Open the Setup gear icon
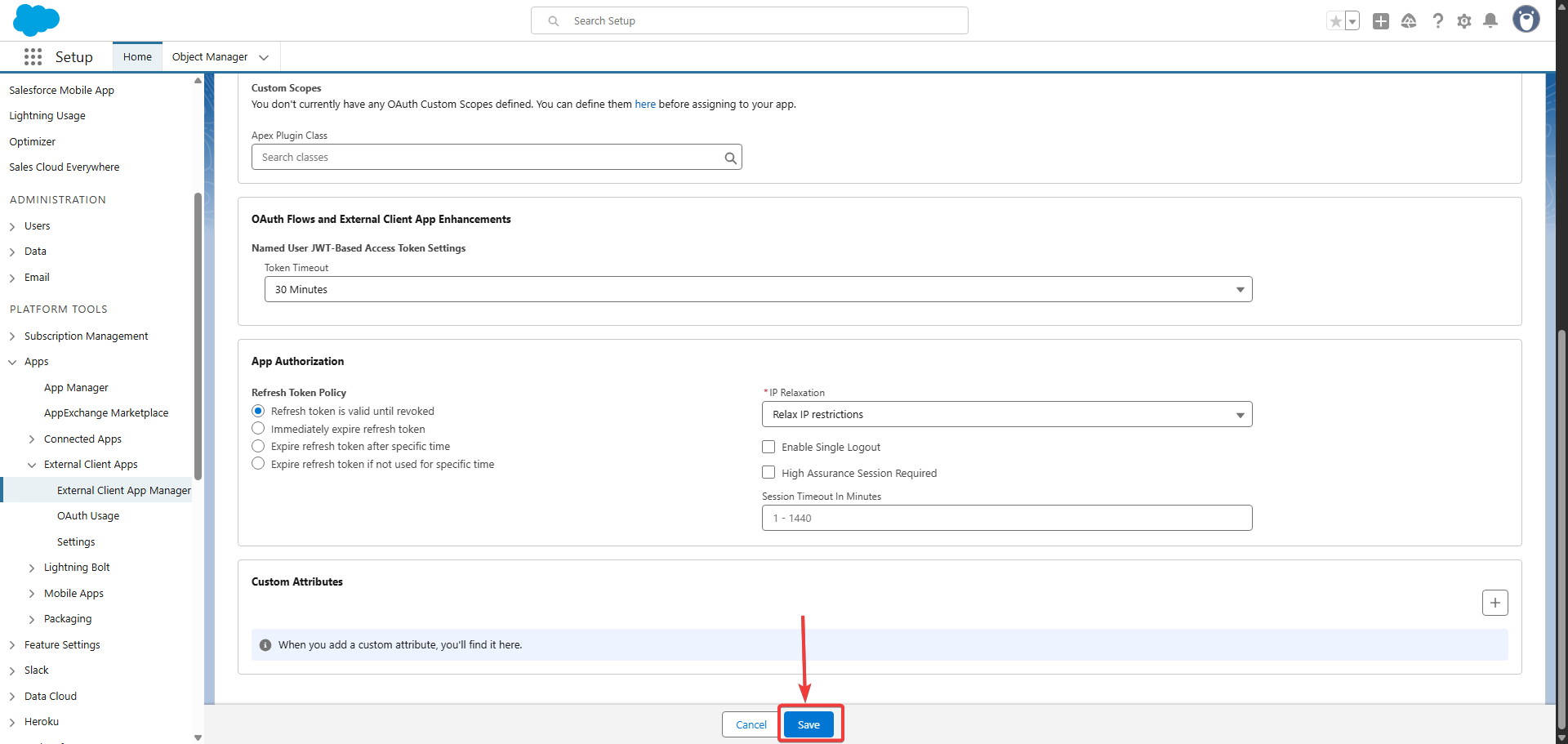1568x744 pixels. [1464, 21]
